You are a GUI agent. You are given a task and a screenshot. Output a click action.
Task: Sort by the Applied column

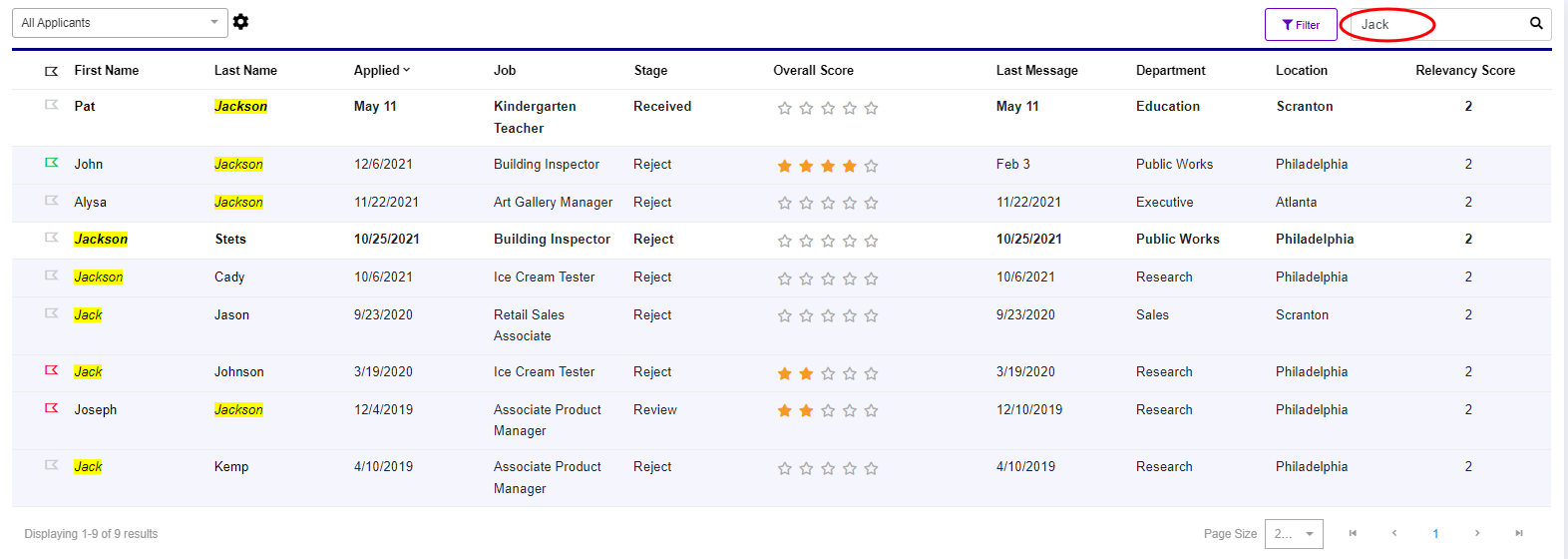tap(381, 70)
